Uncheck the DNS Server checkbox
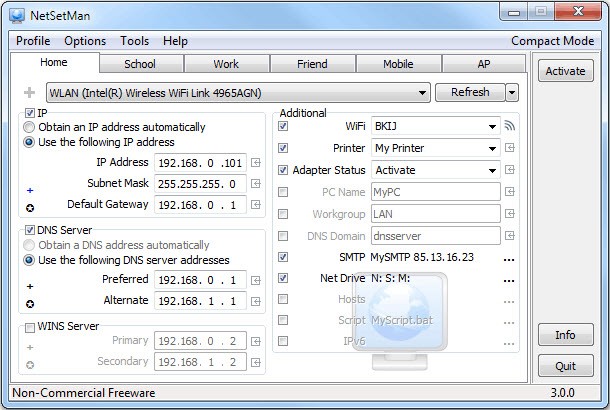610x410 pixels. point(30,230)
